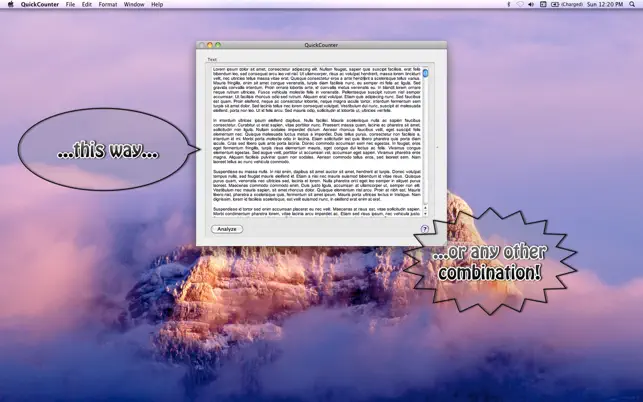The width and height of the screenshot is (643, 402).
Task: Click the Wi-Fi icon in menu bar
Action: click(x=520, y=5)
